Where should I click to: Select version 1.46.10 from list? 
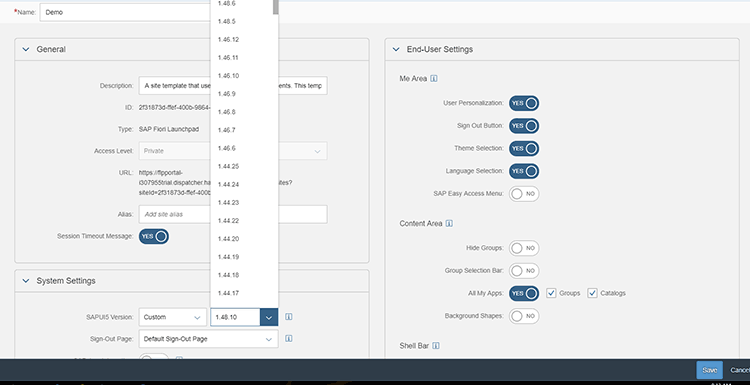[x=244, y=76]
